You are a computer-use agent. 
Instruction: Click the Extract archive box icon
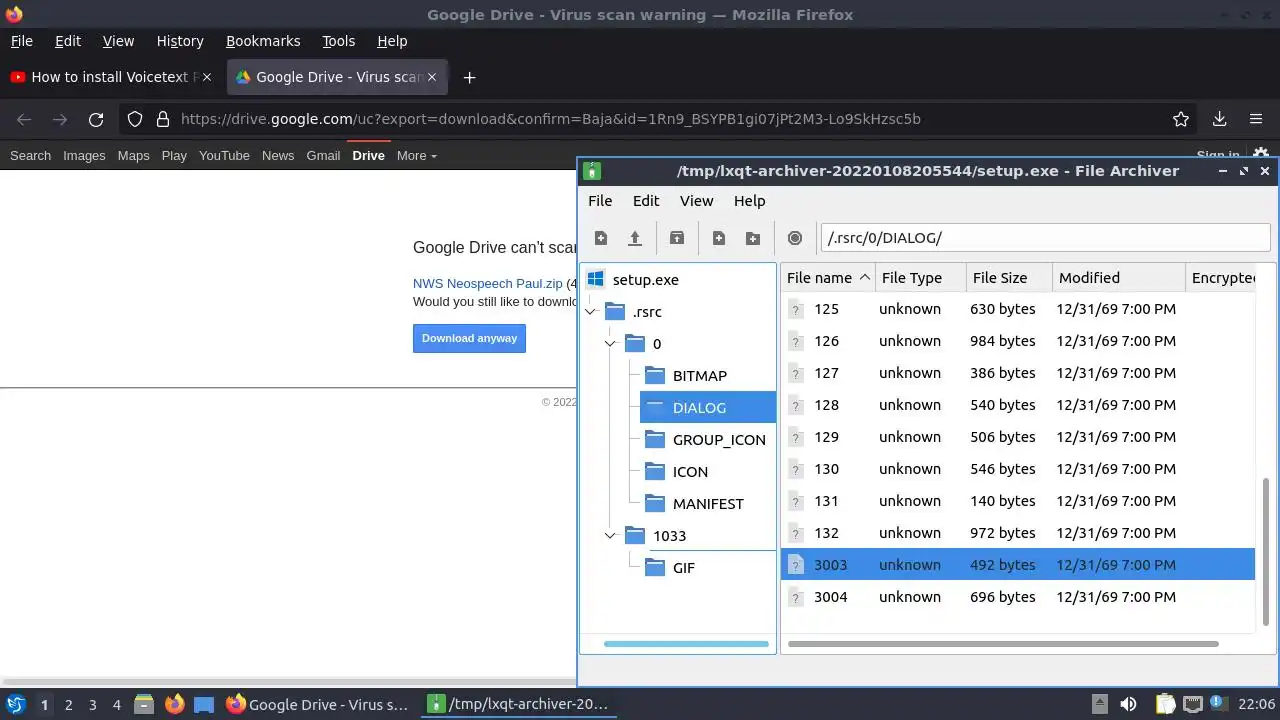(677, 238)
